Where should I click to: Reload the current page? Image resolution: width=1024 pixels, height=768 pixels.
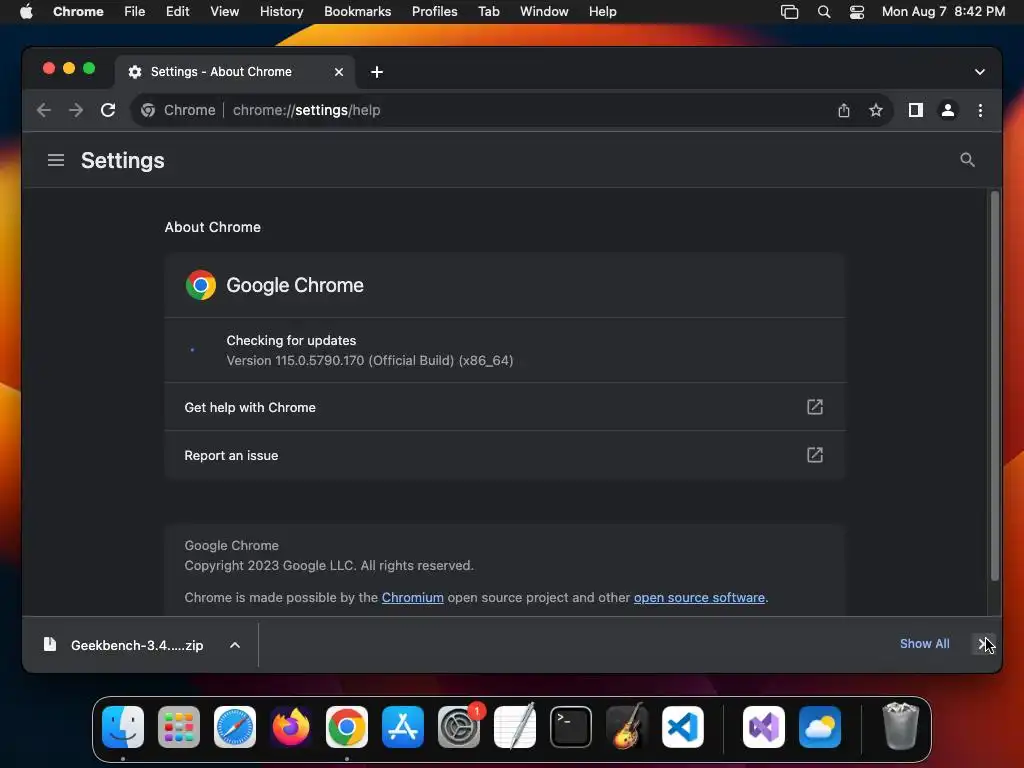(108, 110)
